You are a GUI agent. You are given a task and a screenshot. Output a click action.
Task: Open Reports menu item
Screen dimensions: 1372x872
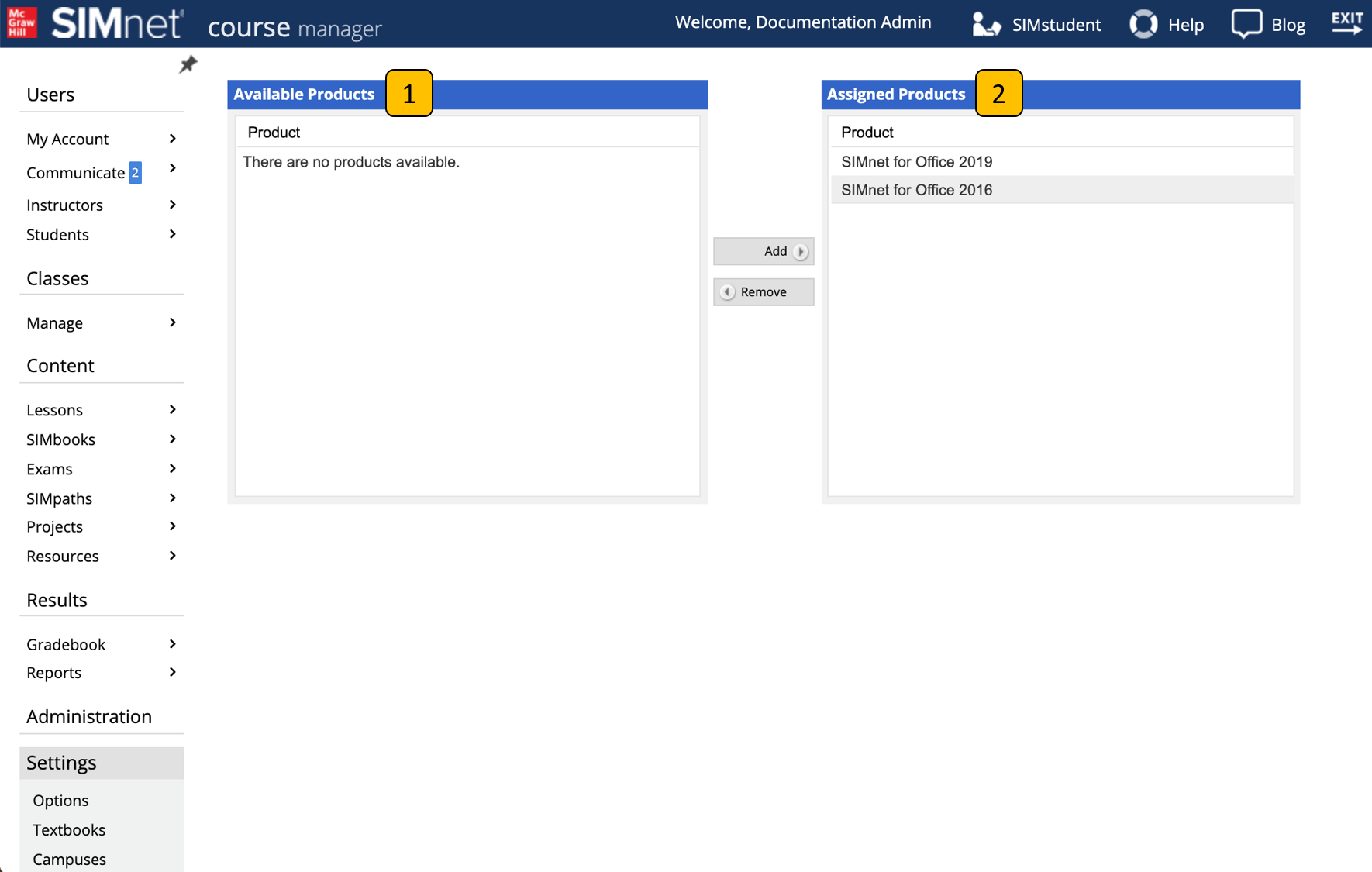53,673
